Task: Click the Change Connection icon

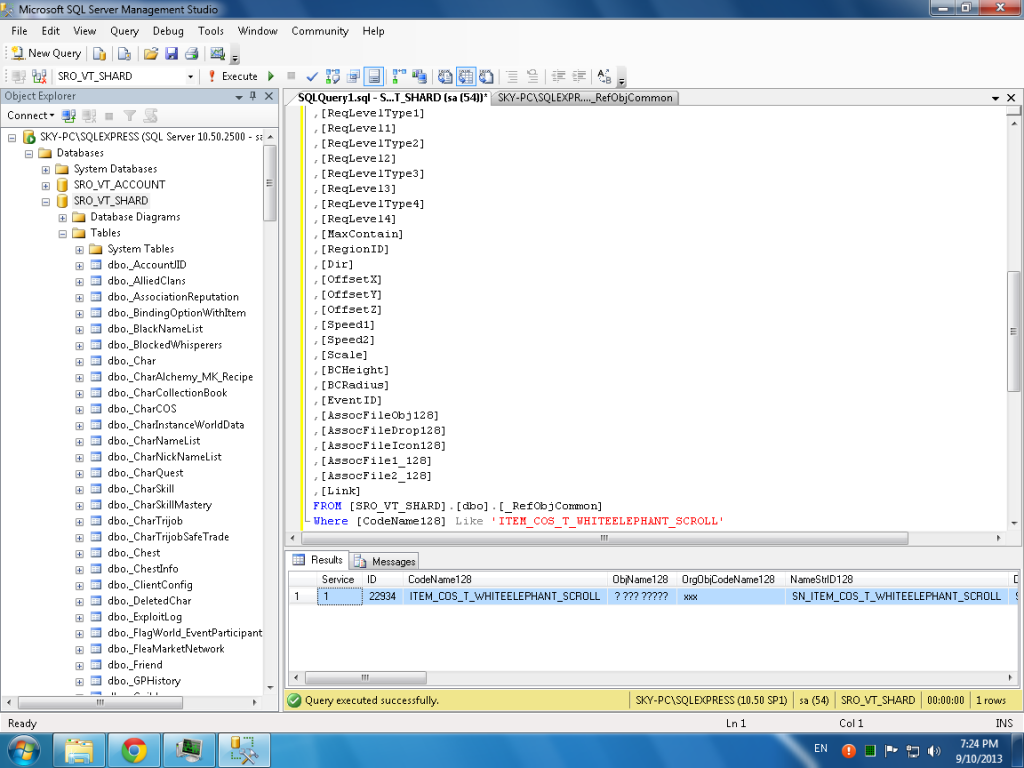Action: coord(39,76)
